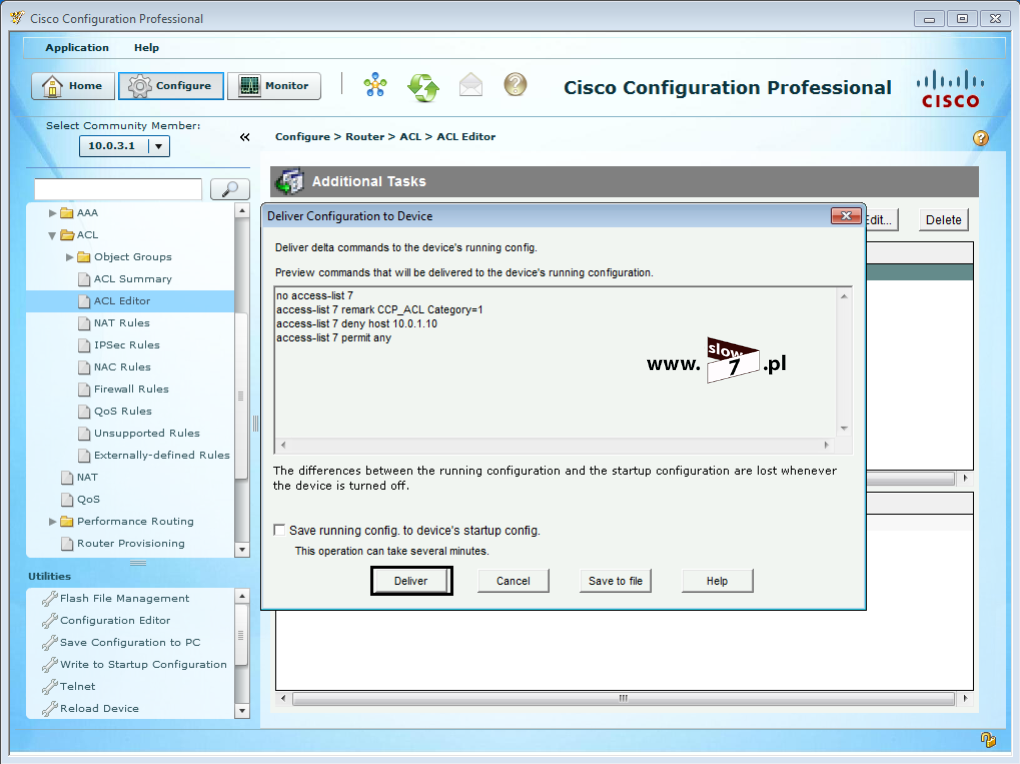Click the Save to file button

[x=615, y=581]
